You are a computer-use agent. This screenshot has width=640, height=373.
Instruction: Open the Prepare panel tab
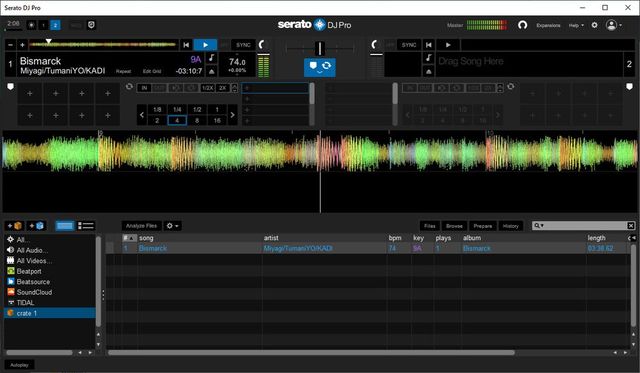483,226
